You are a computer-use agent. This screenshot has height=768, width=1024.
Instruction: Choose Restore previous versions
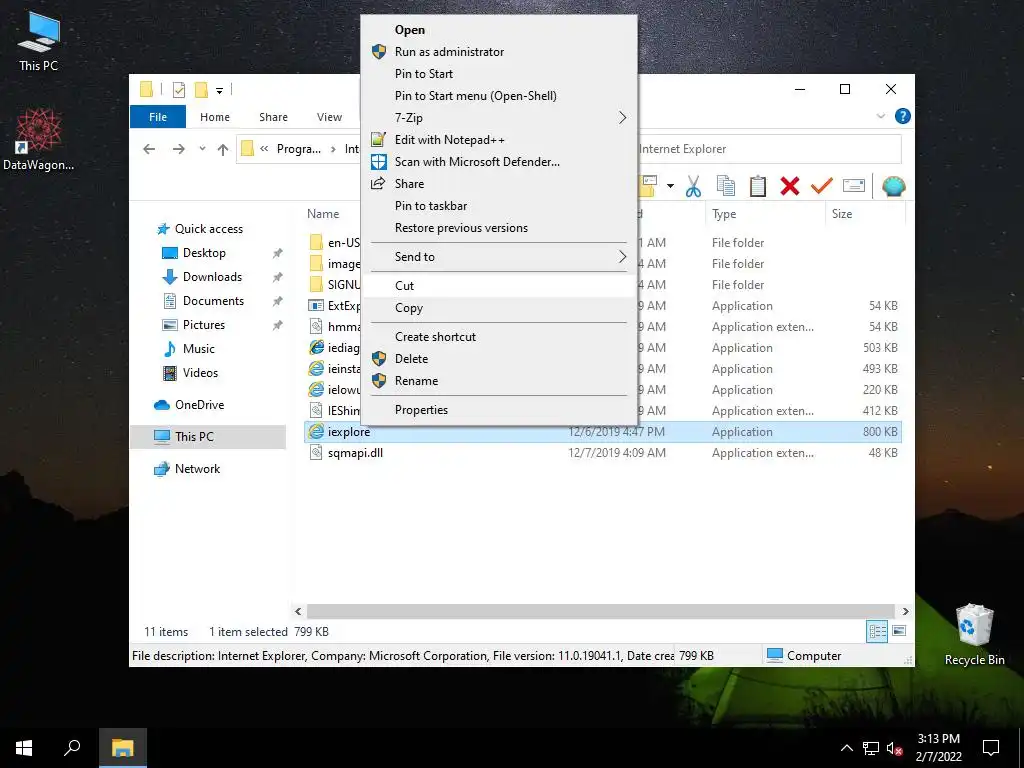(499, 228)
